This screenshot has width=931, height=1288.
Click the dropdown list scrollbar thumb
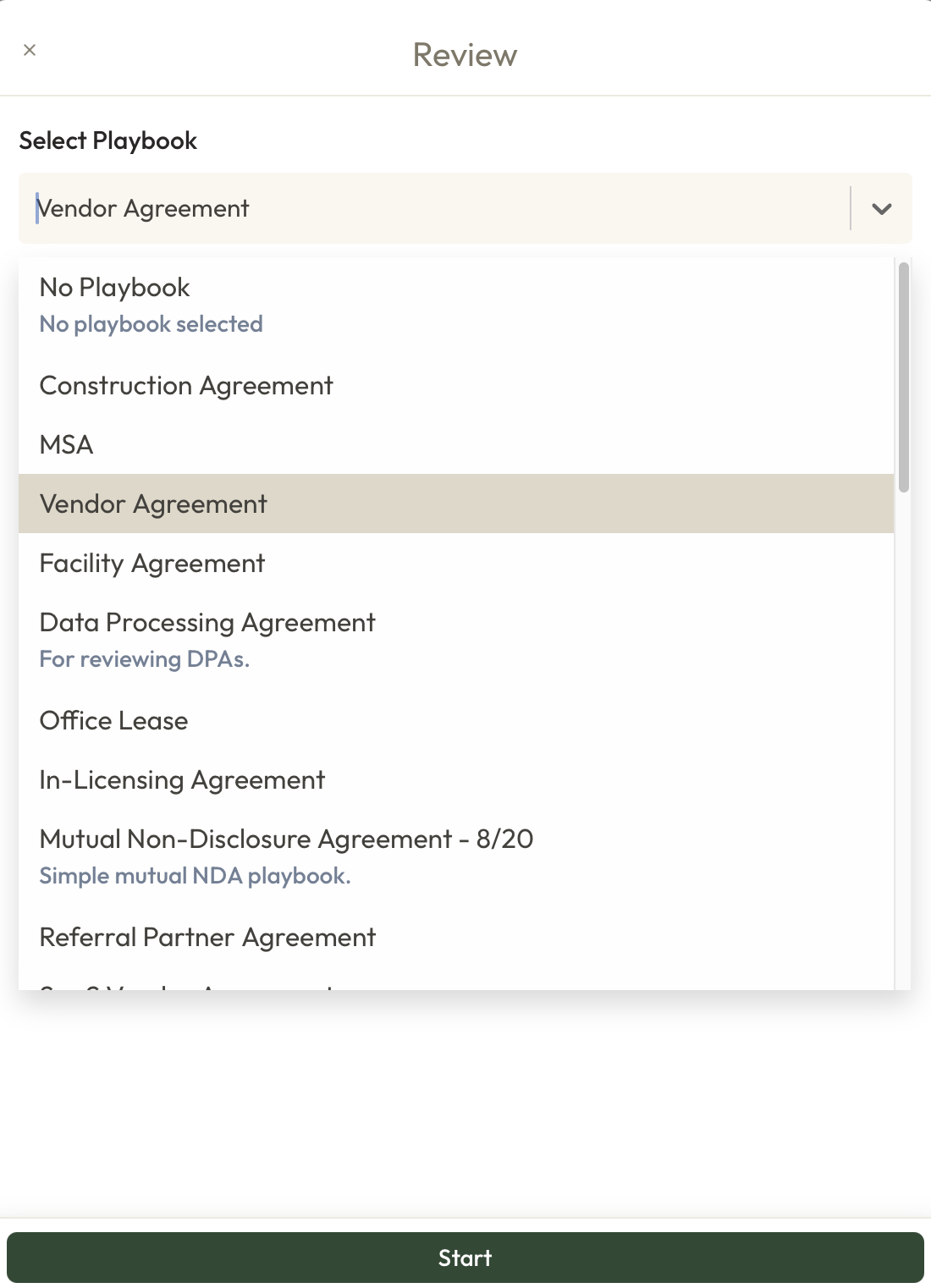903,377
